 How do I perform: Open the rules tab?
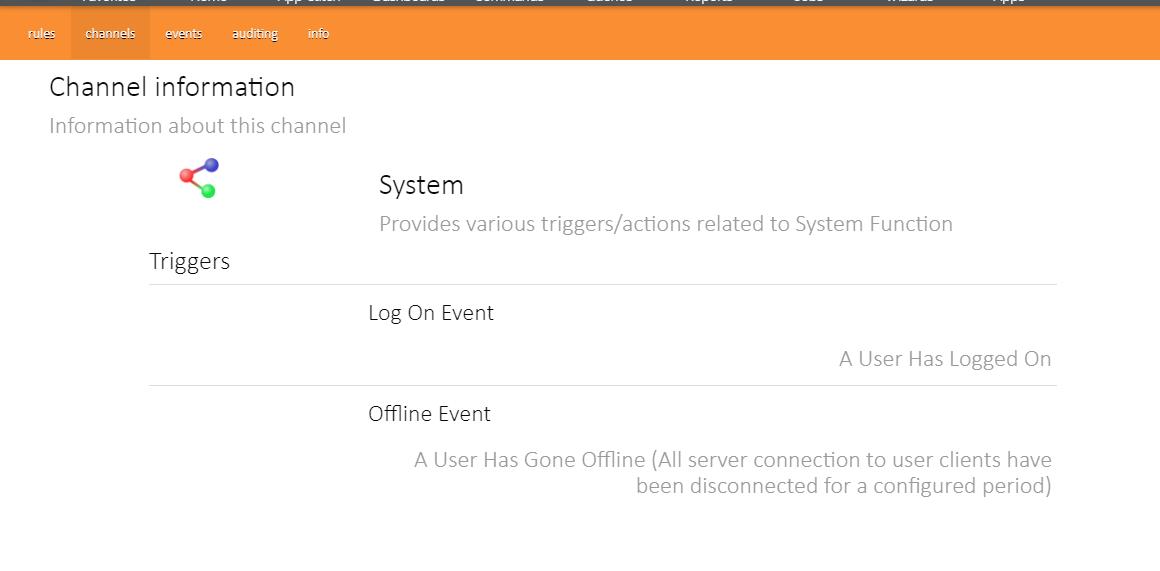pyautogui.click(x=42, y=34)
